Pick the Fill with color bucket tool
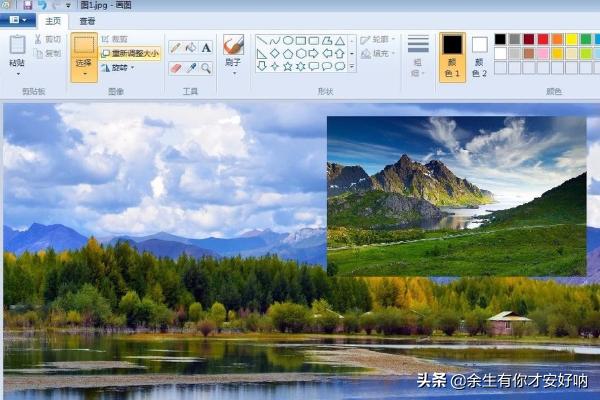This screenshot has height=400, width=600. tap(191, 47)
